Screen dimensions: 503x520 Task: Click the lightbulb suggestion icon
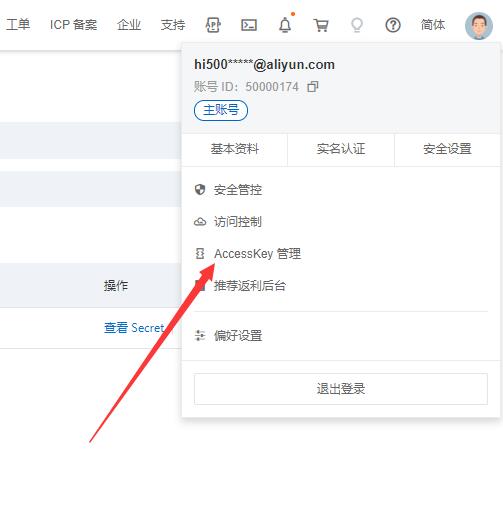click(357, 25)
